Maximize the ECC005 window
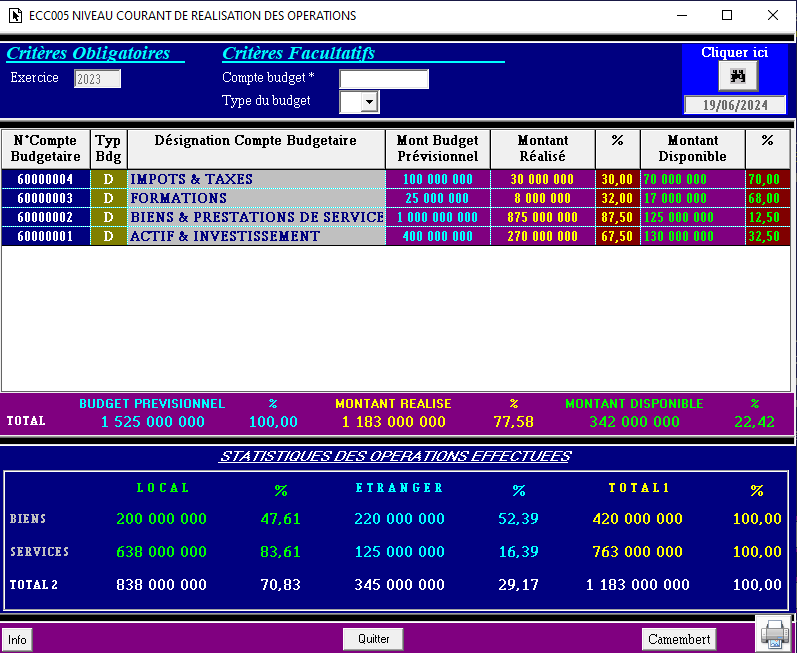Screen dimensions: 797x653 (727, 16)
